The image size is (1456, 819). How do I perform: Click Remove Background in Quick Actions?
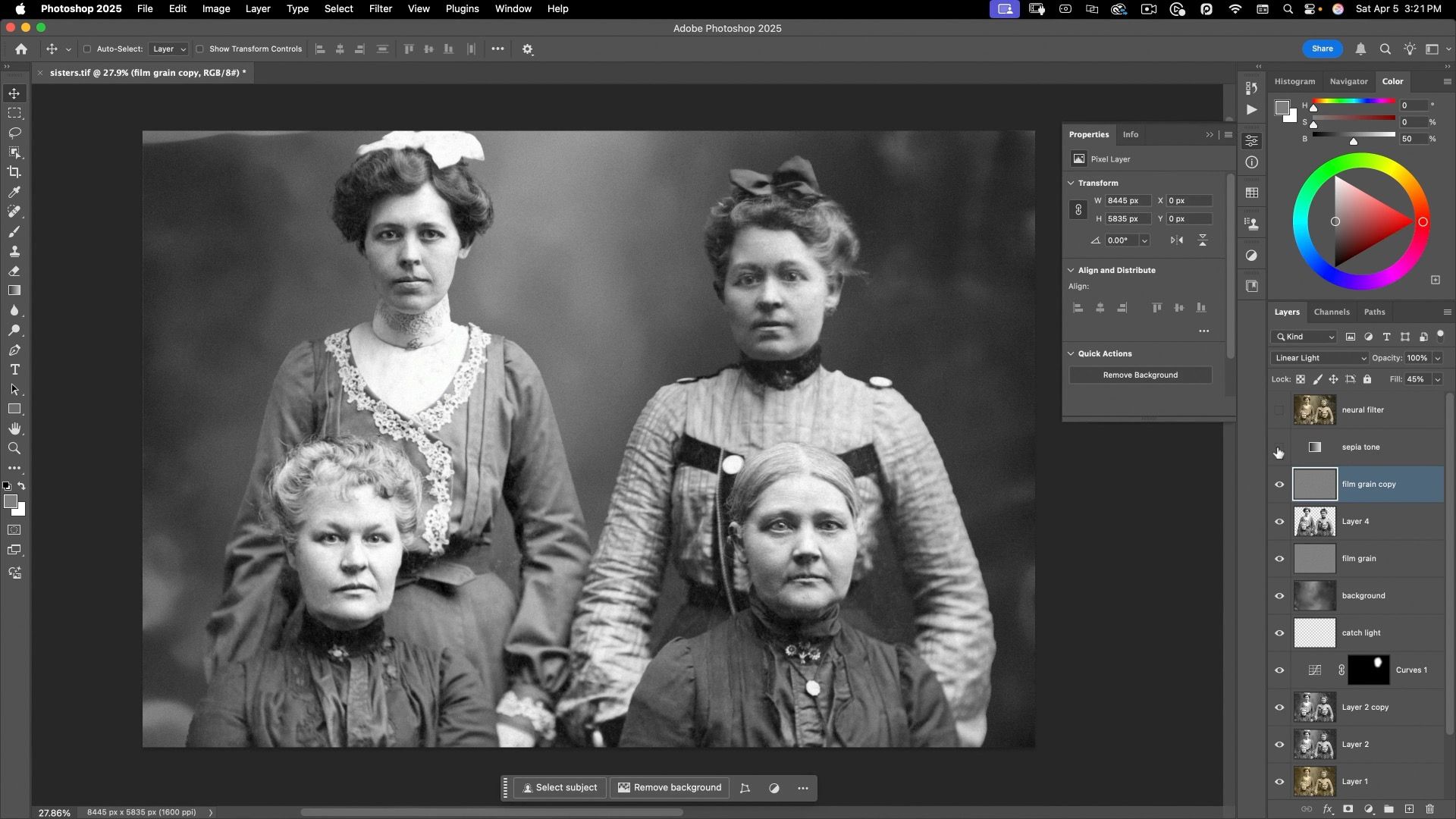point(1140,375)
